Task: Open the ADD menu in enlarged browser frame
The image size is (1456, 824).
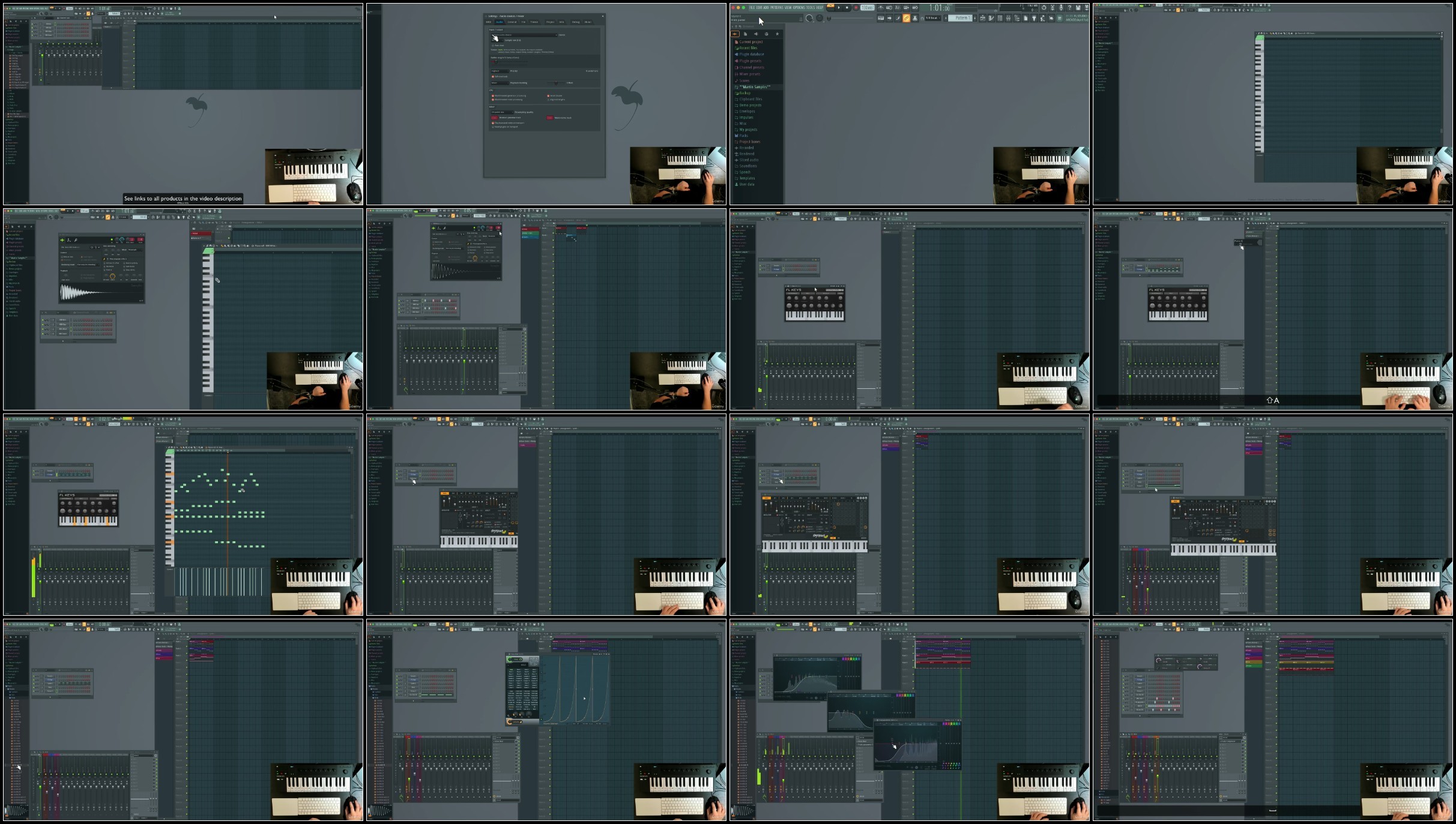Action: coord(766,8)
